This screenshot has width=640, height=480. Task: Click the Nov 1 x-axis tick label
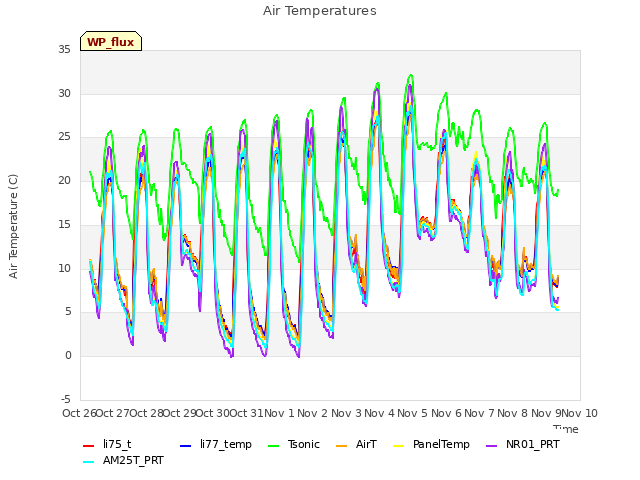pos(279,413)
